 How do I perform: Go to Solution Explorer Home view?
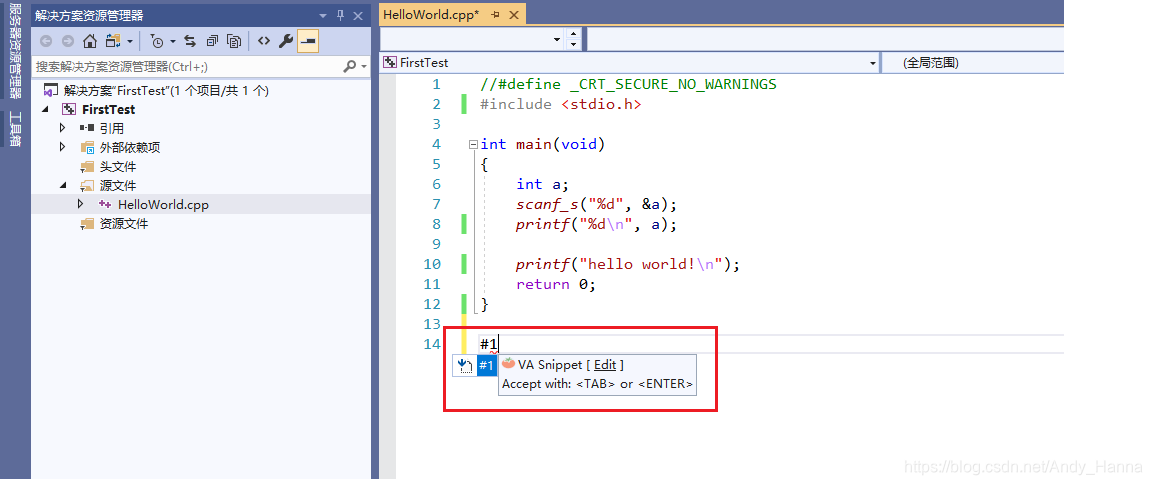(x=90, y=41)
